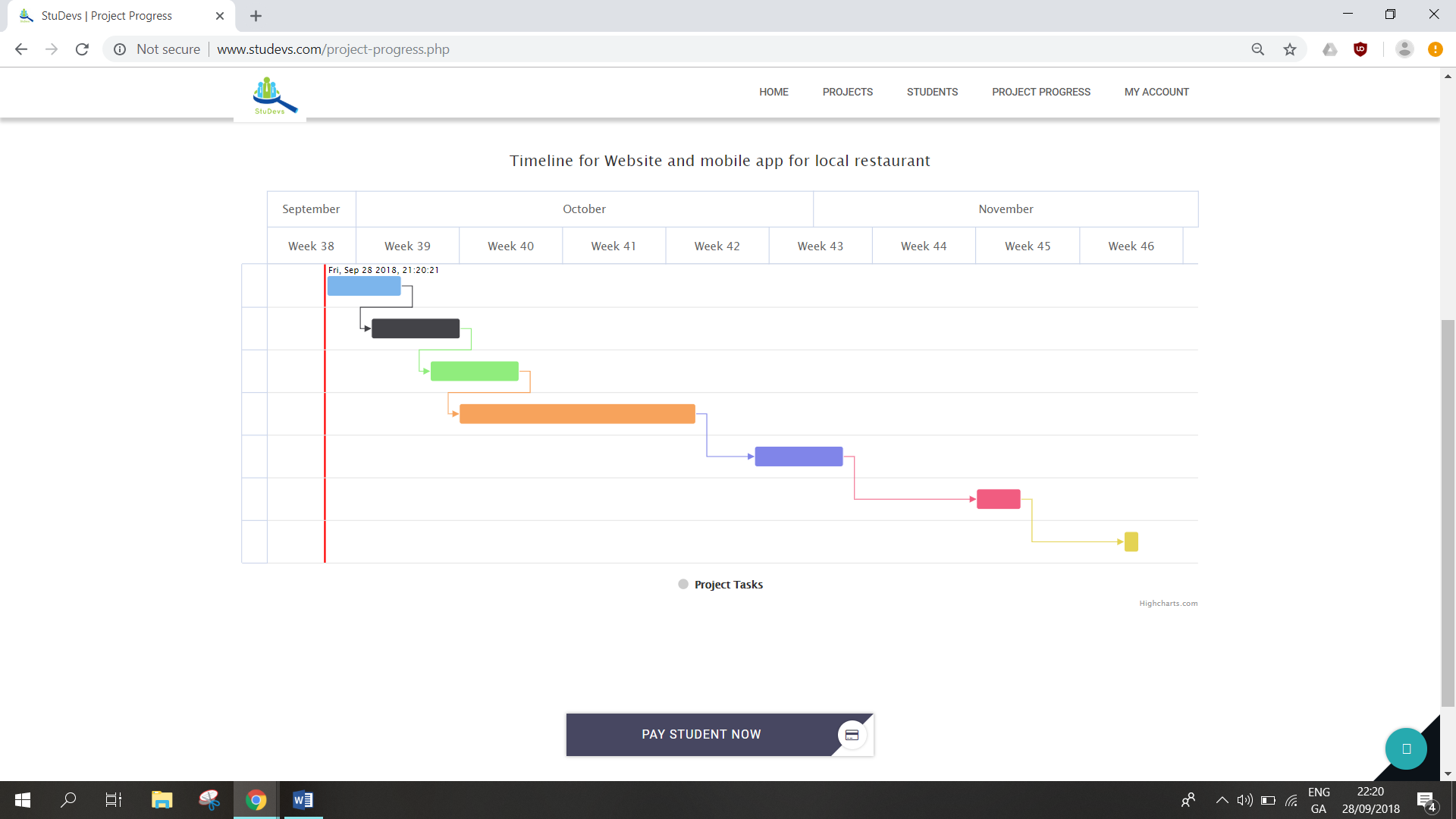Click the teal floating chat button

click(1405, 748)
